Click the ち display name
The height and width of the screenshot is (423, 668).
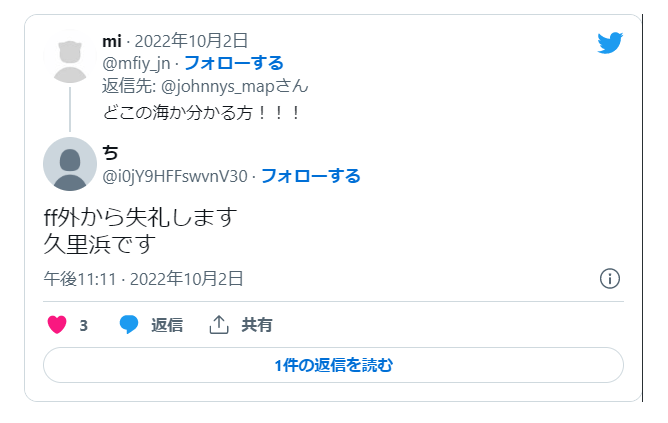click(x=110, y=153)
